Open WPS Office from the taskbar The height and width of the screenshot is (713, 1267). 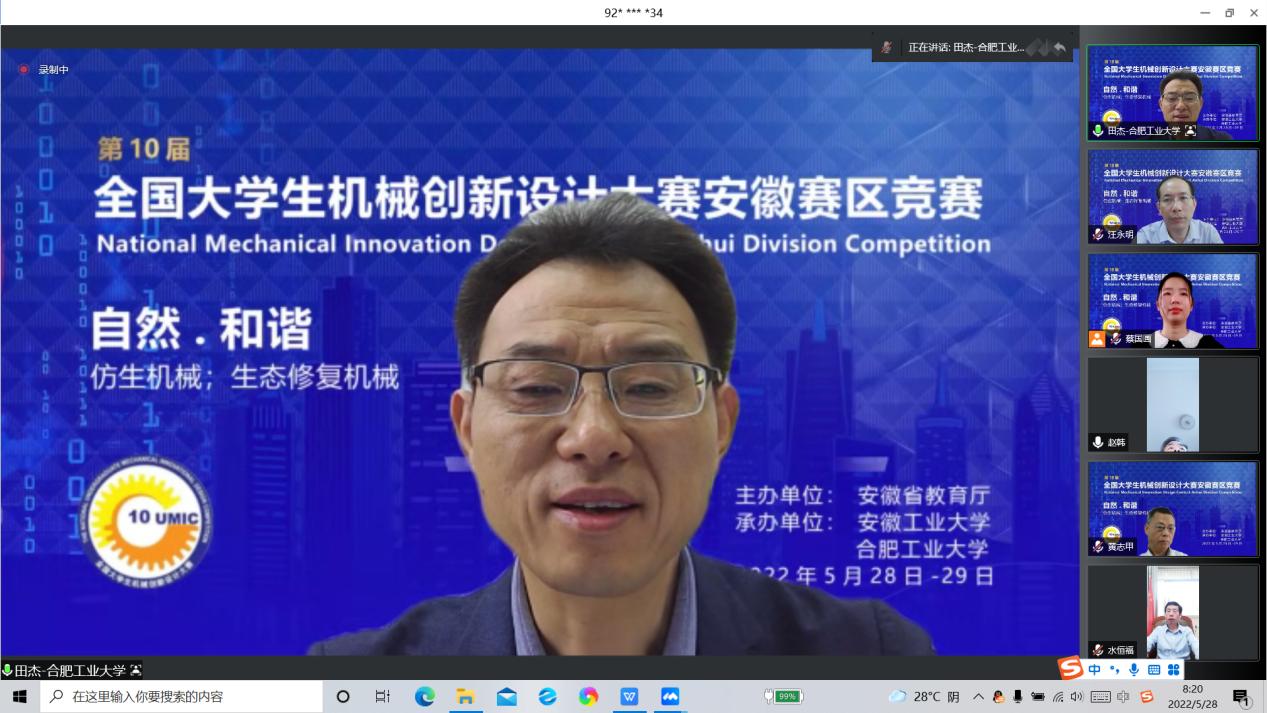629,697
